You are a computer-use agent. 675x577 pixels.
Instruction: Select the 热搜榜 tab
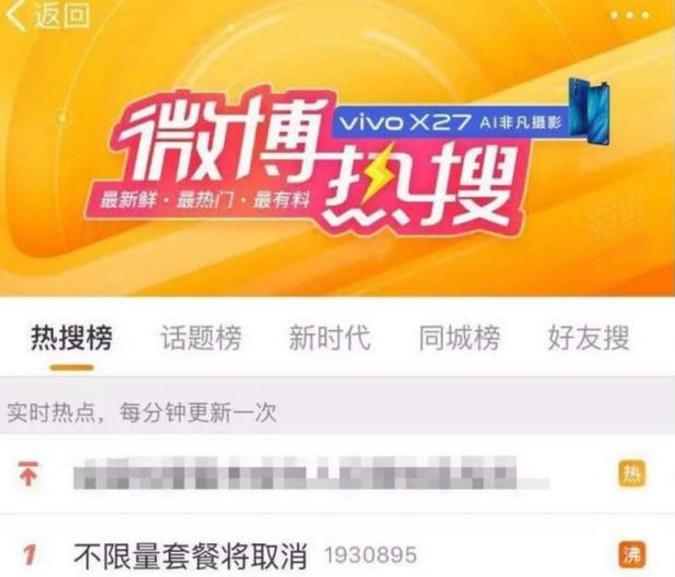pyautogui.click(x=72, y=338)
